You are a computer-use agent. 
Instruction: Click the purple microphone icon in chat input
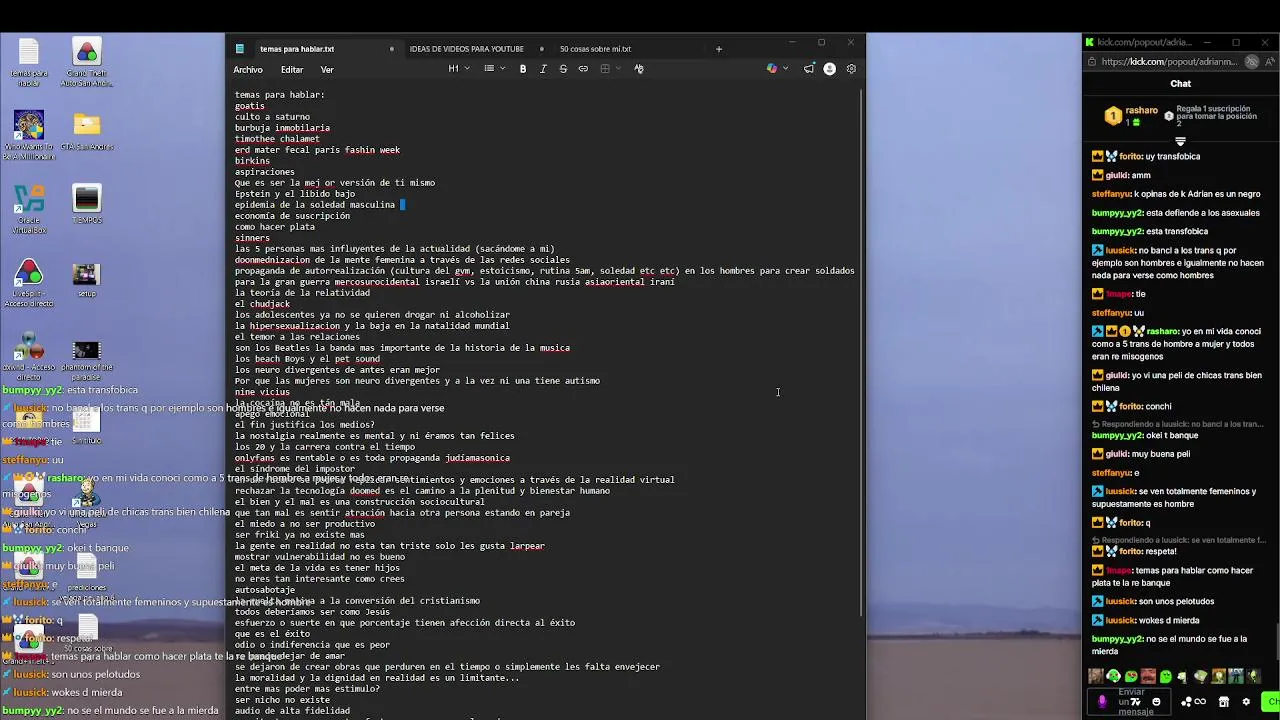1102,702
